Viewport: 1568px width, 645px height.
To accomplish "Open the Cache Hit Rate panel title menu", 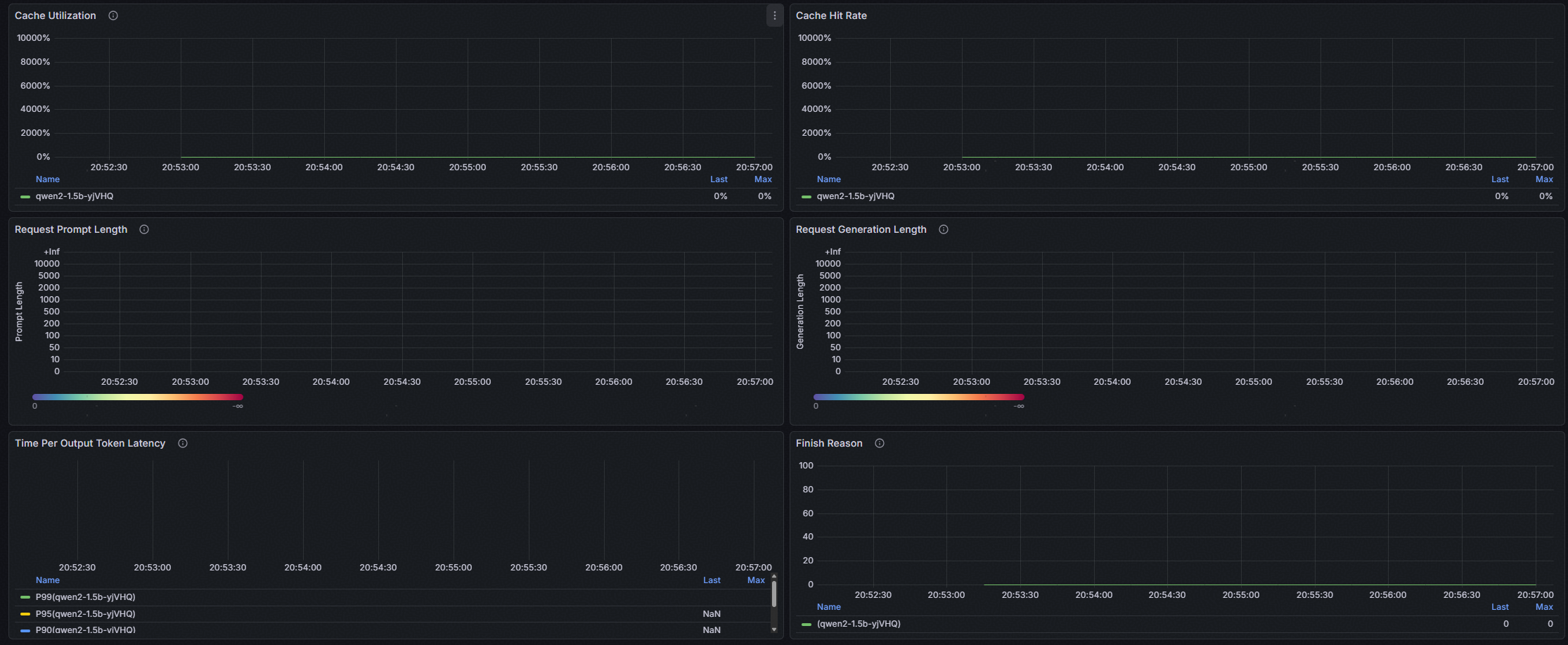I will coord(831,15).
